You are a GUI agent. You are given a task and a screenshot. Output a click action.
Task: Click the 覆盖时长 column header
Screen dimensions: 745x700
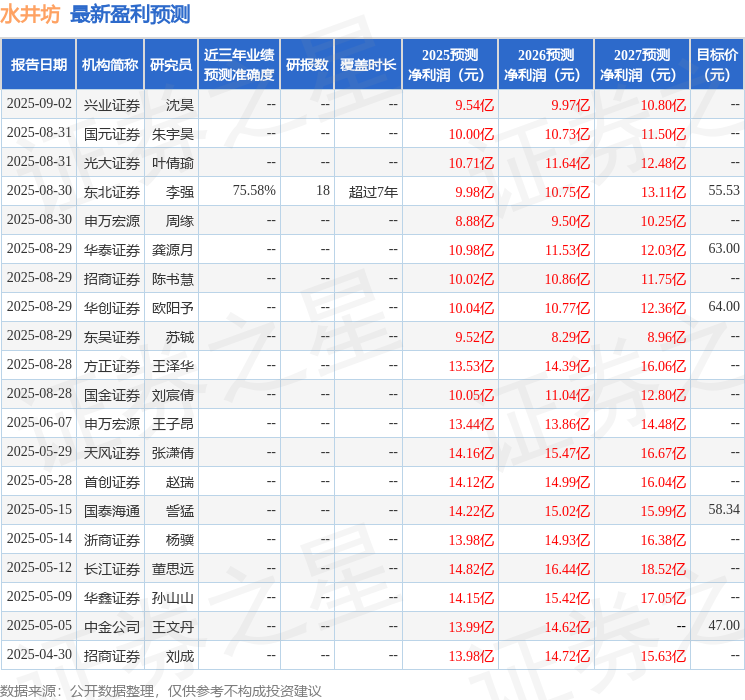(x=368, y=65)
